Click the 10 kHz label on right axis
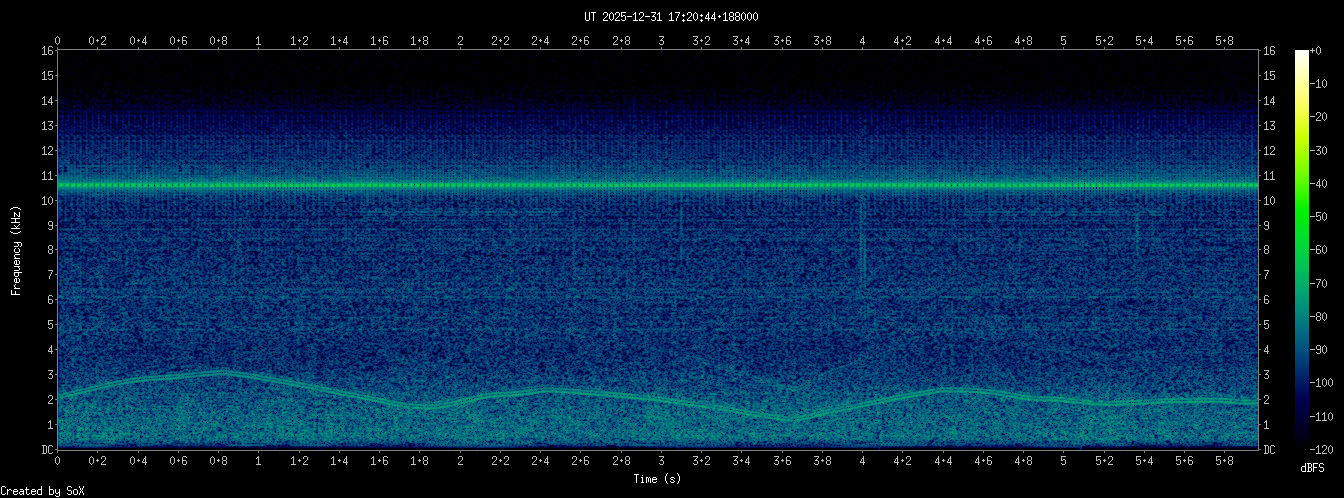Viewport: 1344px width, 498px height. (1269, 201)
